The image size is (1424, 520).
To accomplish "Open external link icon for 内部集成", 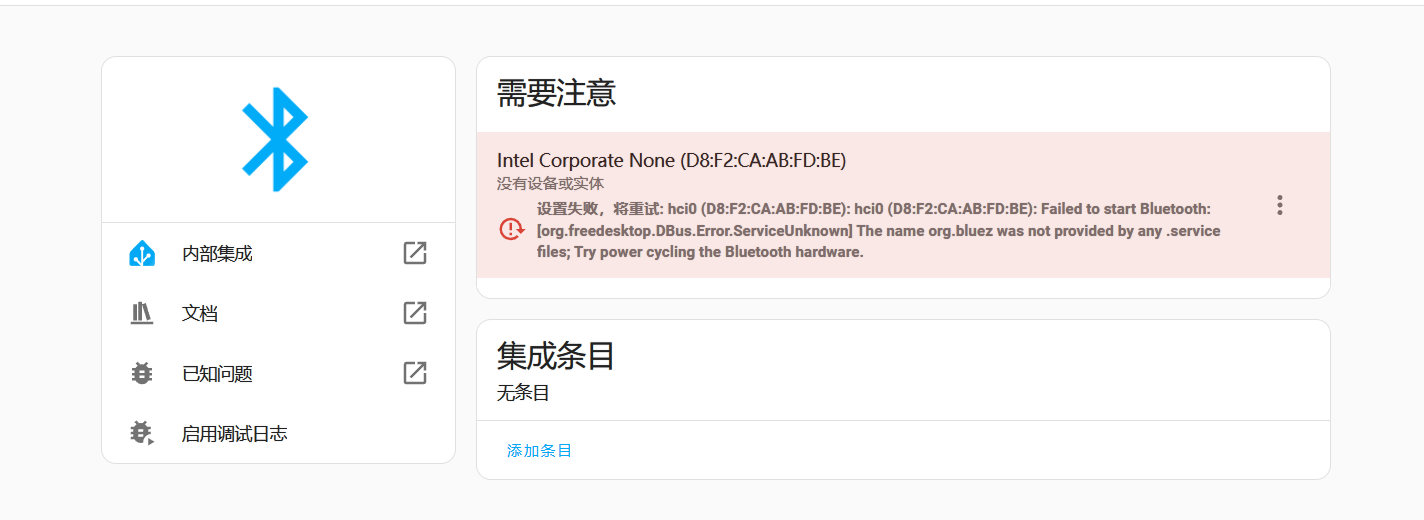I will [x=415, y=254].
